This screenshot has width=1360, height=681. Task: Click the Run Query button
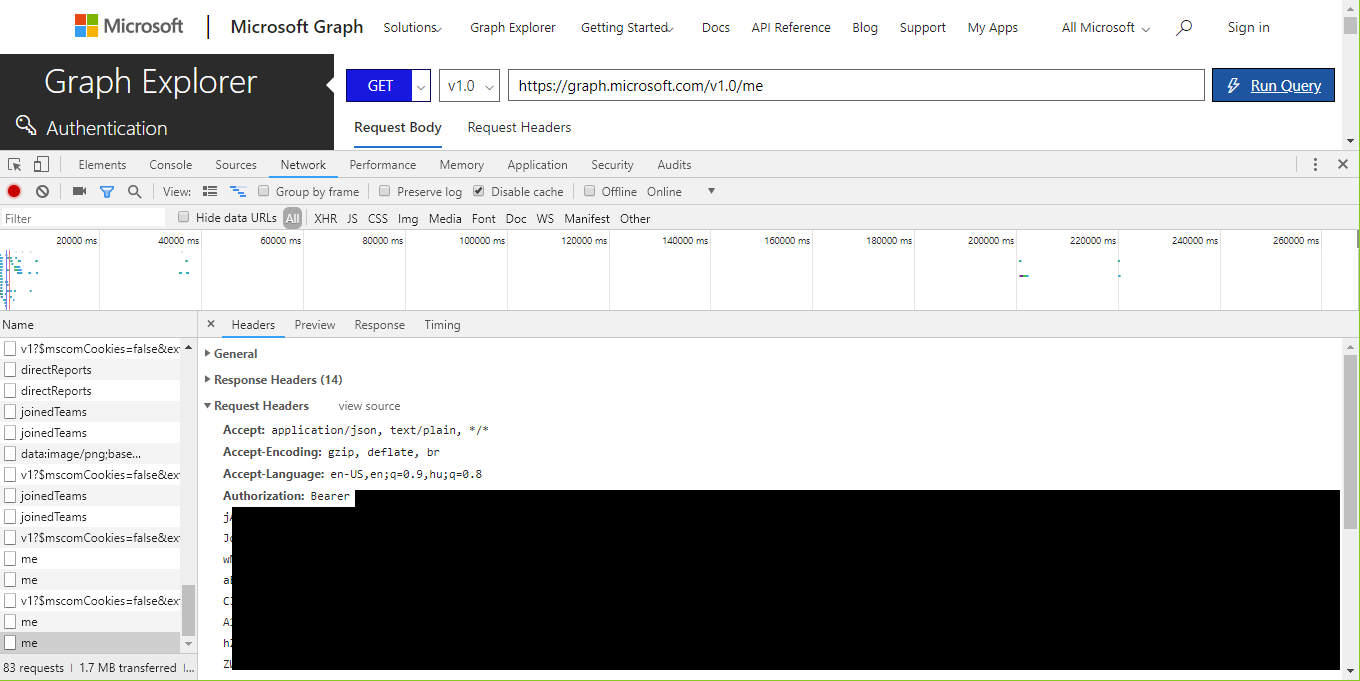coord(1274,86)
